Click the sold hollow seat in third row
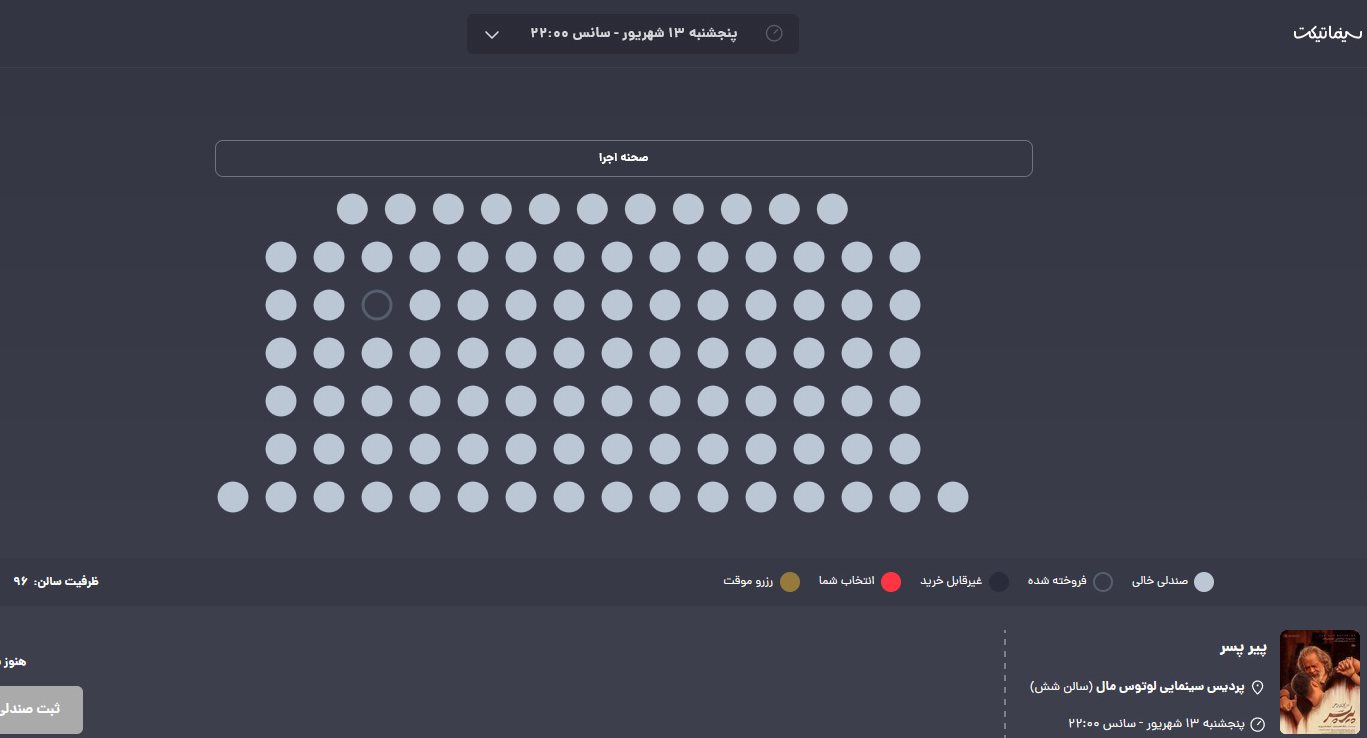Viewport: 1367px width, 738px height. 377,305
